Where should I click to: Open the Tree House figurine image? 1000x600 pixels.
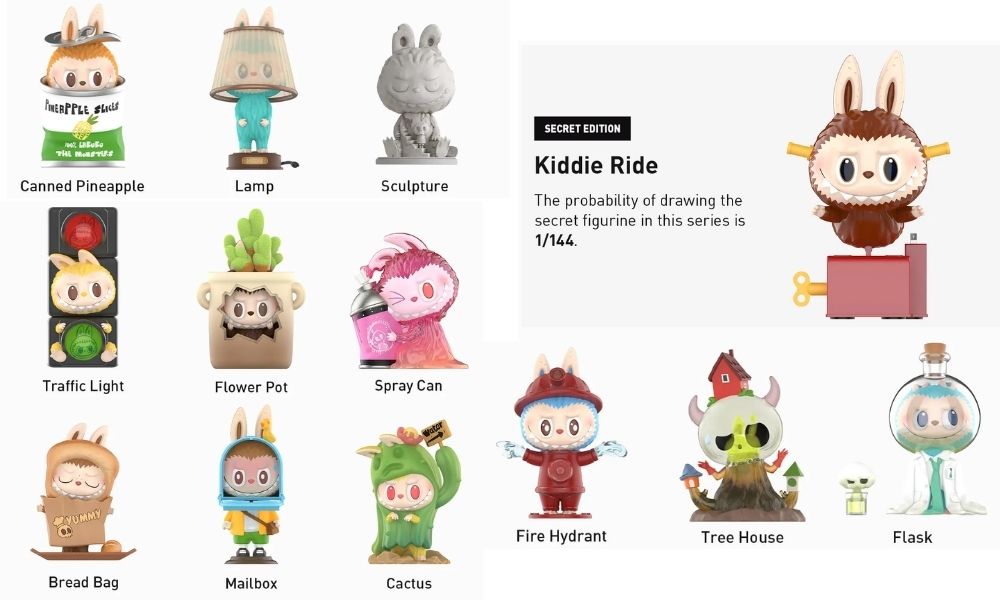(741, 436)
